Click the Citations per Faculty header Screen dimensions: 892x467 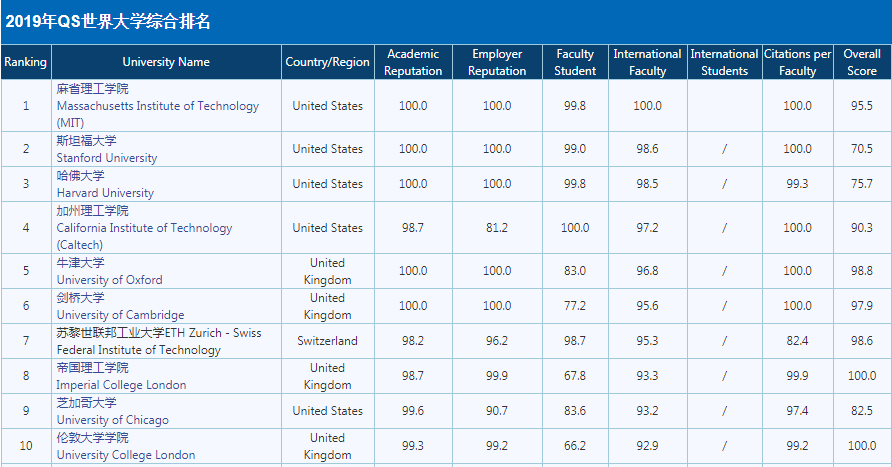click(797, 62)
